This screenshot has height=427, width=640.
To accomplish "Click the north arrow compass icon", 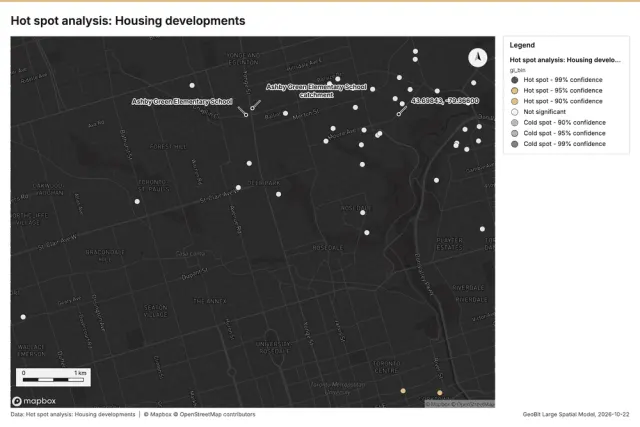I will coord(477,57).
